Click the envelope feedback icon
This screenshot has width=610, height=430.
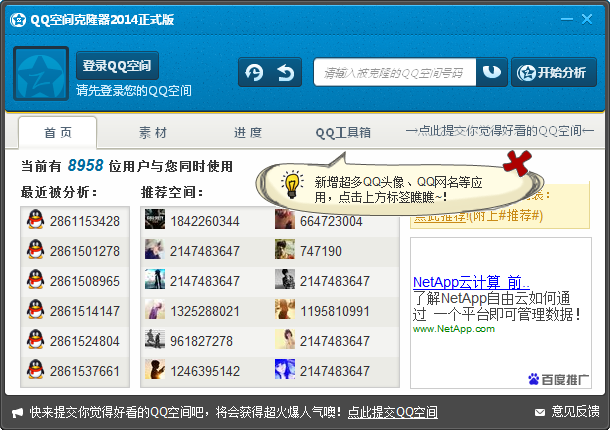(x=540, y=412)
